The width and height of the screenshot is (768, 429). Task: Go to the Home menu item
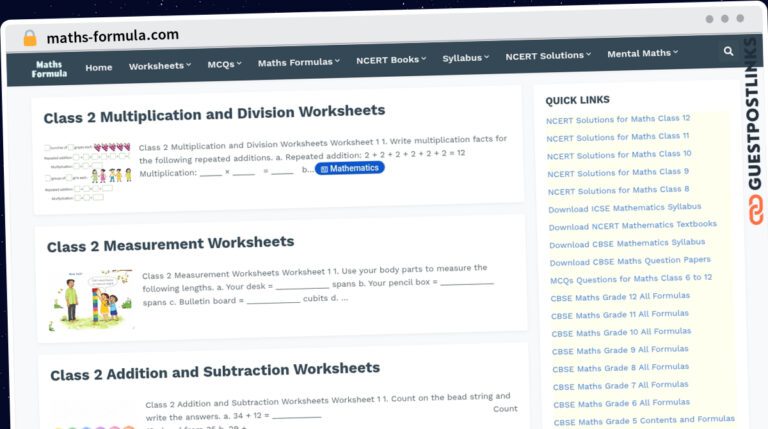click(x=98, y=68)
